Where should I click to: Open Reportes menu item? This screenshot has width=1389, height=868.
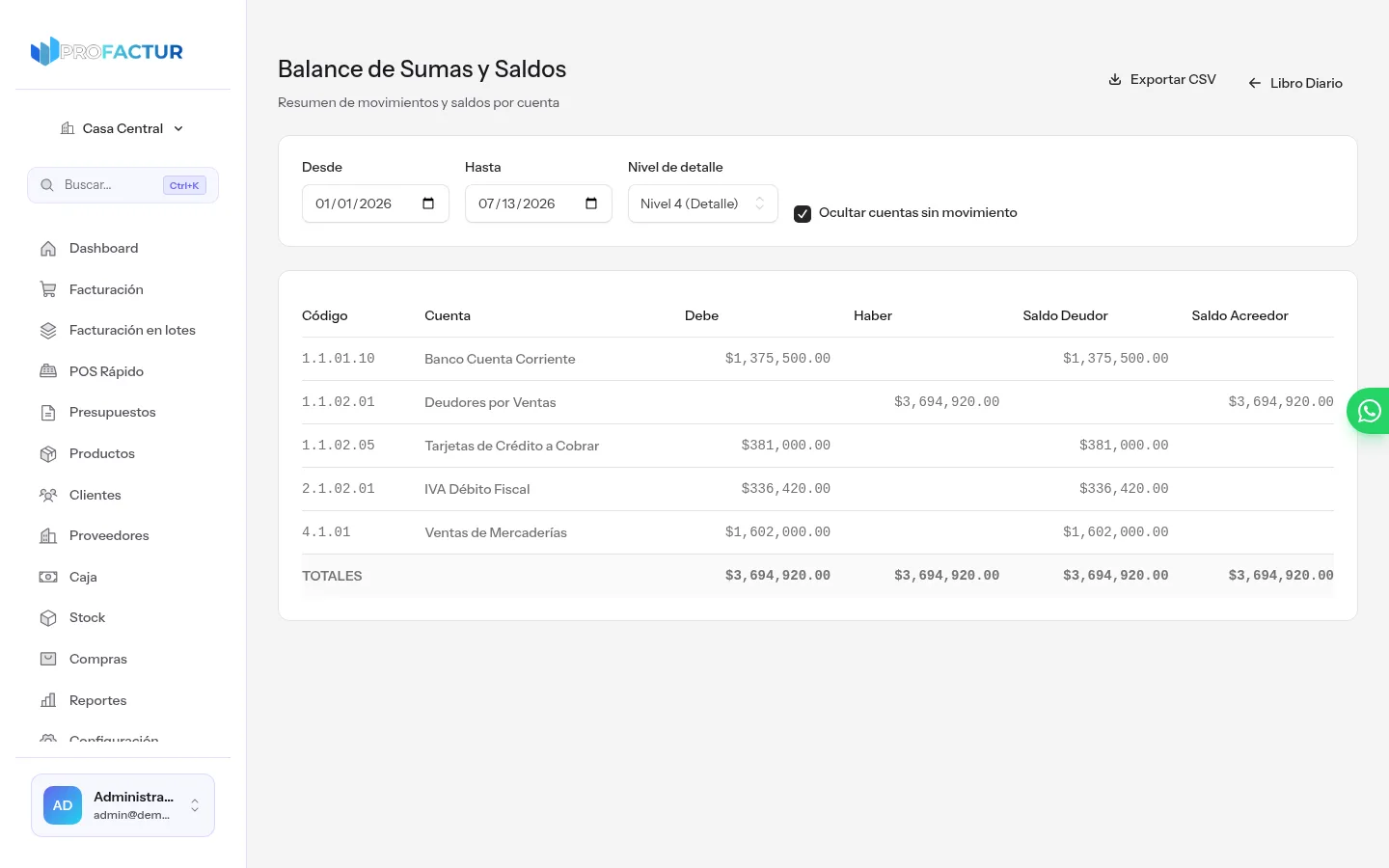point(123,700)
